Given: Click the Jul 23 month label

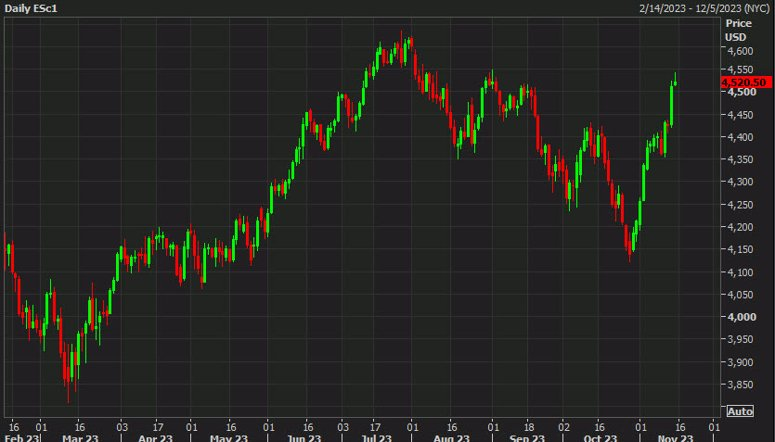Looking at the screenshot, I should 376,438.
